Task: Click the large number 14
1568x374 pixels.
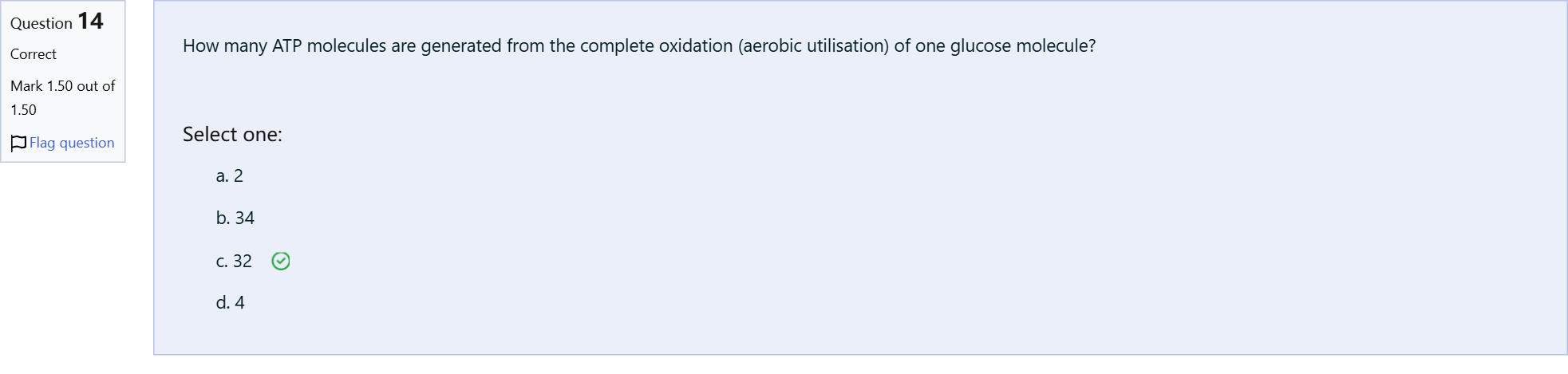Action: pyautogui.click(x=90, y=21)
